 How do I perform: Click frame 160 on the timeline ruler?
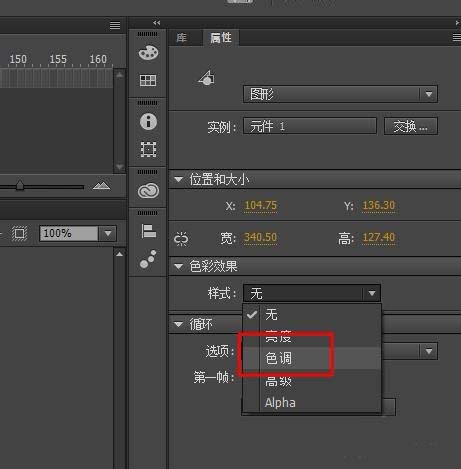tap(98, 59)
